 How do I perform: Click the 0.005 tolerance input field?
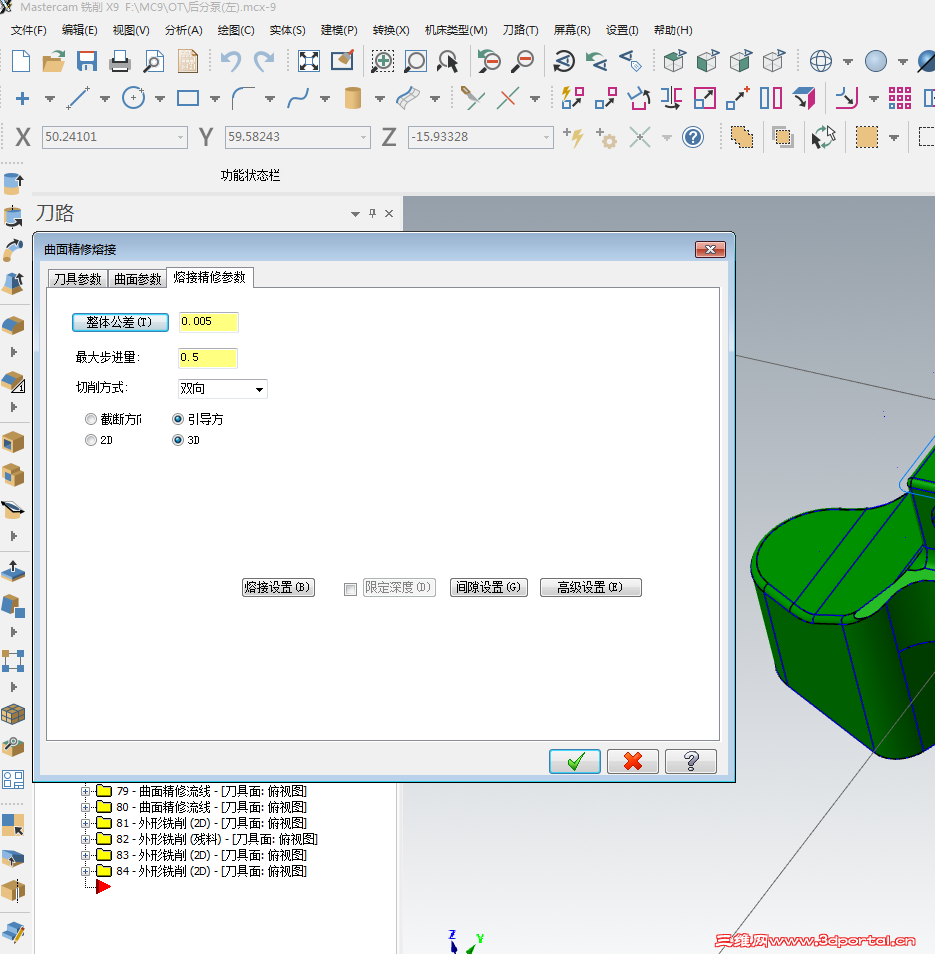[209, 322]
